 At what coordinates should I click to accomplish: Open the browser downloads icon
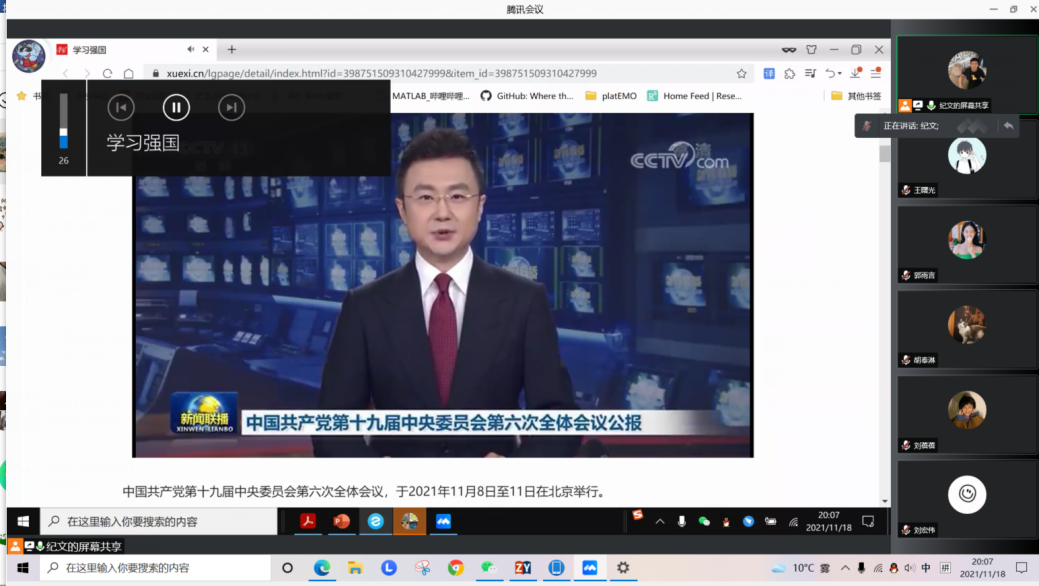[x=855, y=73]
